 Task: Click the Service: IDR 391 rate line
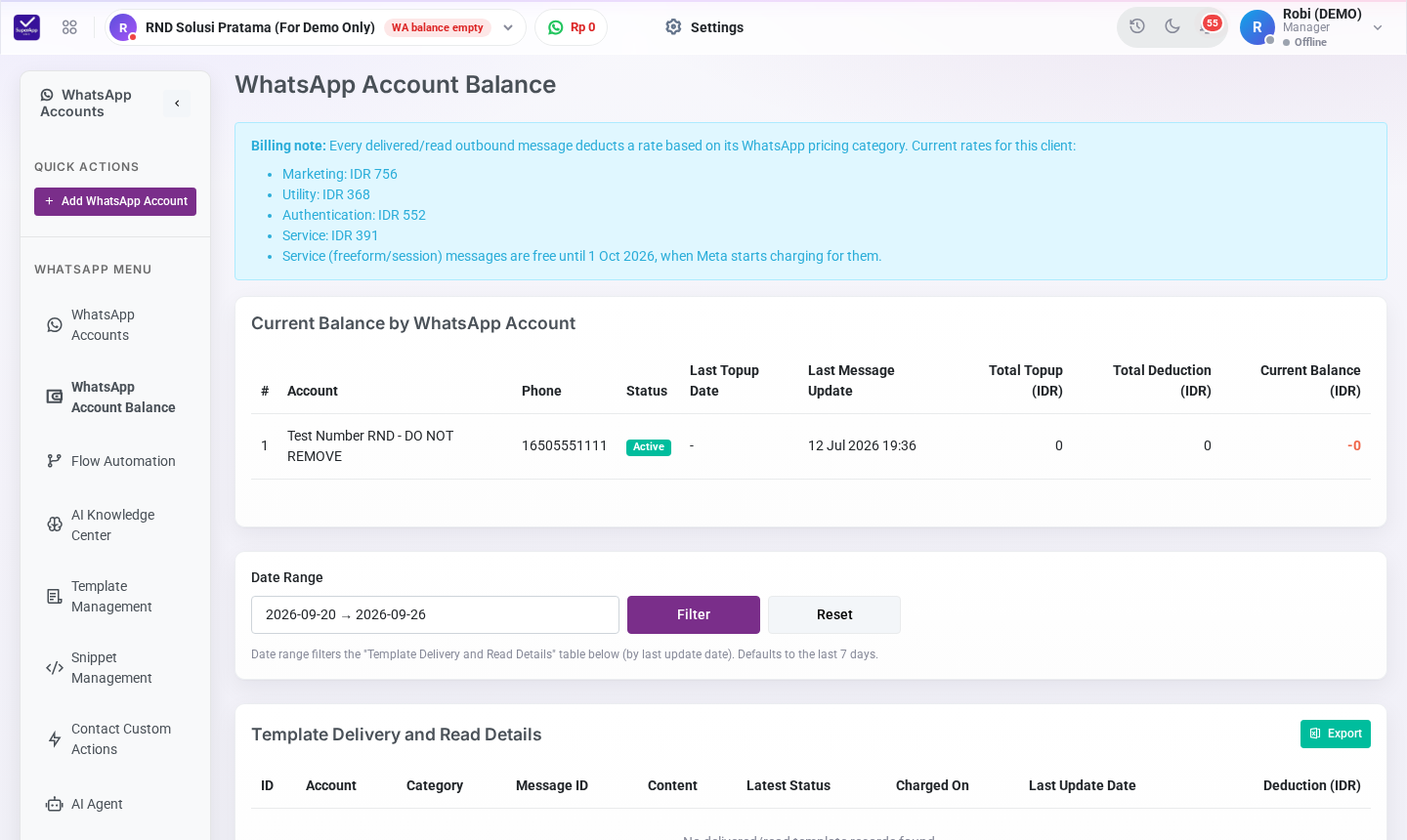pos(330,235)
